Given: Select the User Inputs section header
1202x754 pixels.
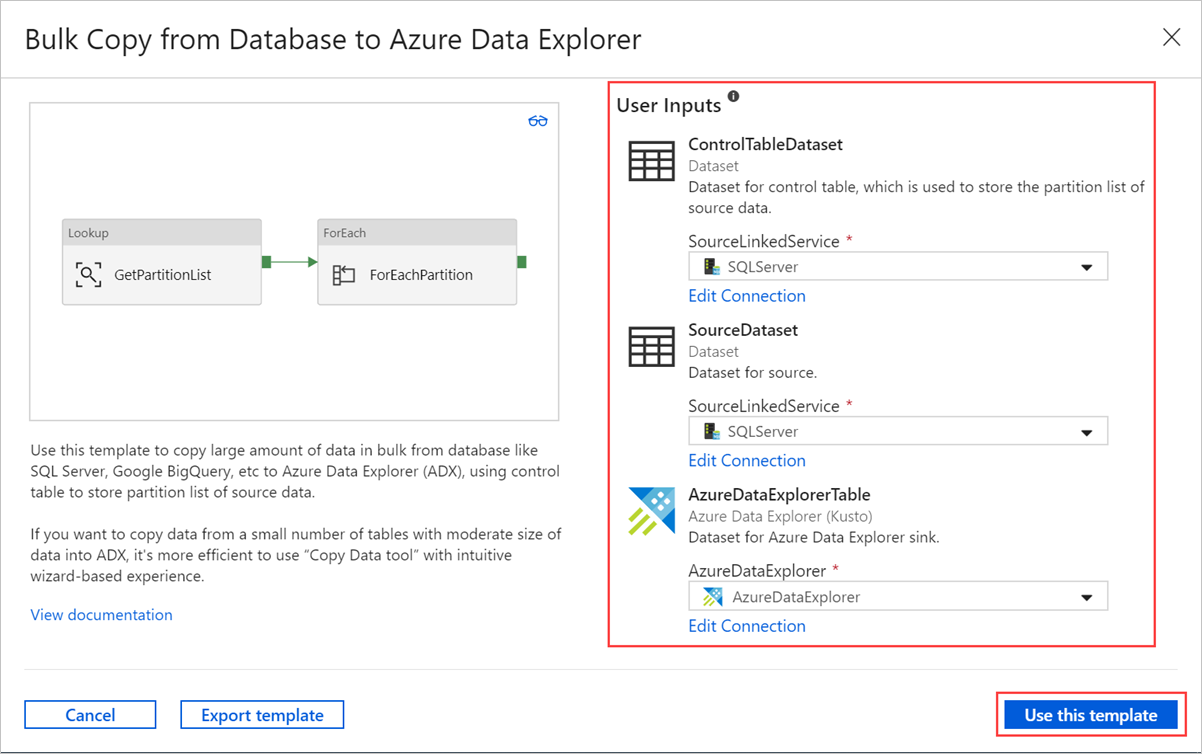Looking at the screenshot, I should (x=668, y=104).
